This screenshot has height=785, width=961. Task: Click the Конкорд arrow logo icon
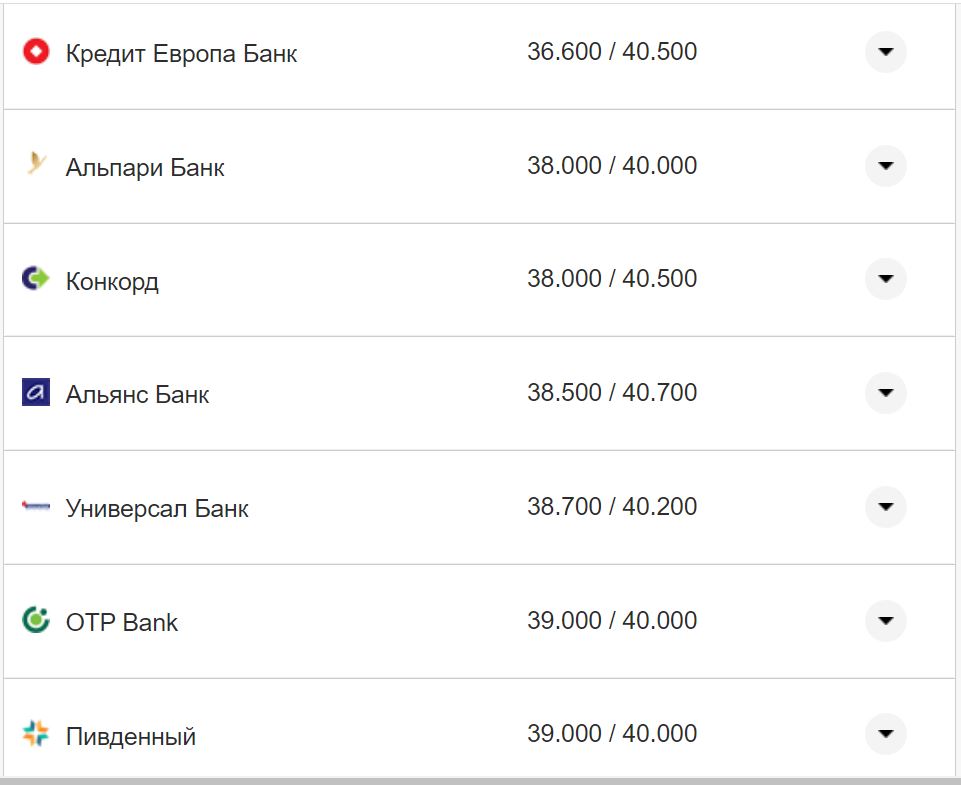point(36,278)
